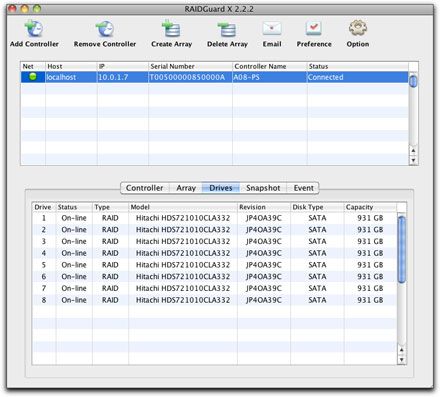Click the Disk Type column header
Screen dimensions: 440x397
click(317, 207)
